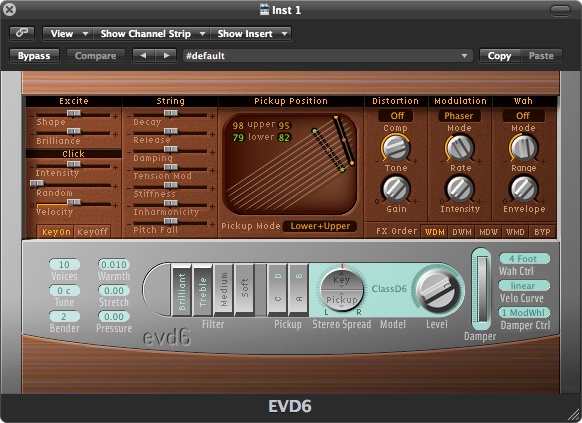The image size is (582, 423).
Task: Toggle the Treble filter switch
Action: (202, 290)
